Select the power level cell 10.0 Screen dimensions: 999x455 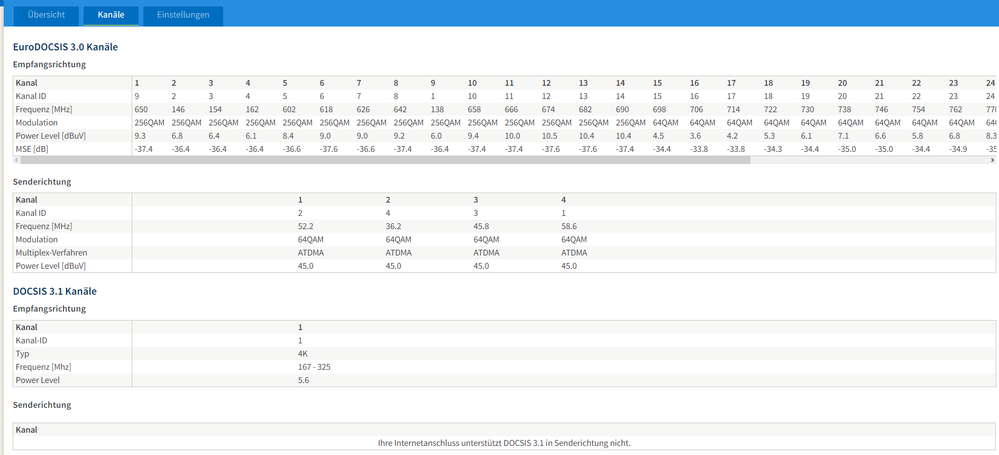tap(512, 136)
